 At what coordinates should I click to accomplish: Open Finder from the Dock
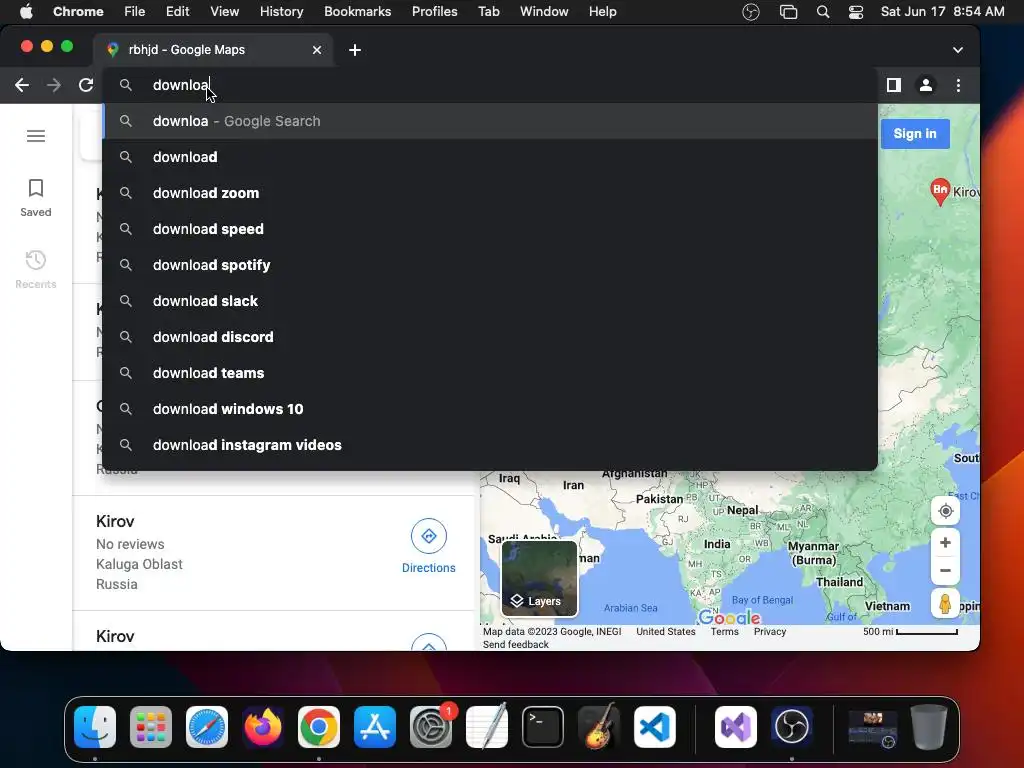click(x=95, y=727)
